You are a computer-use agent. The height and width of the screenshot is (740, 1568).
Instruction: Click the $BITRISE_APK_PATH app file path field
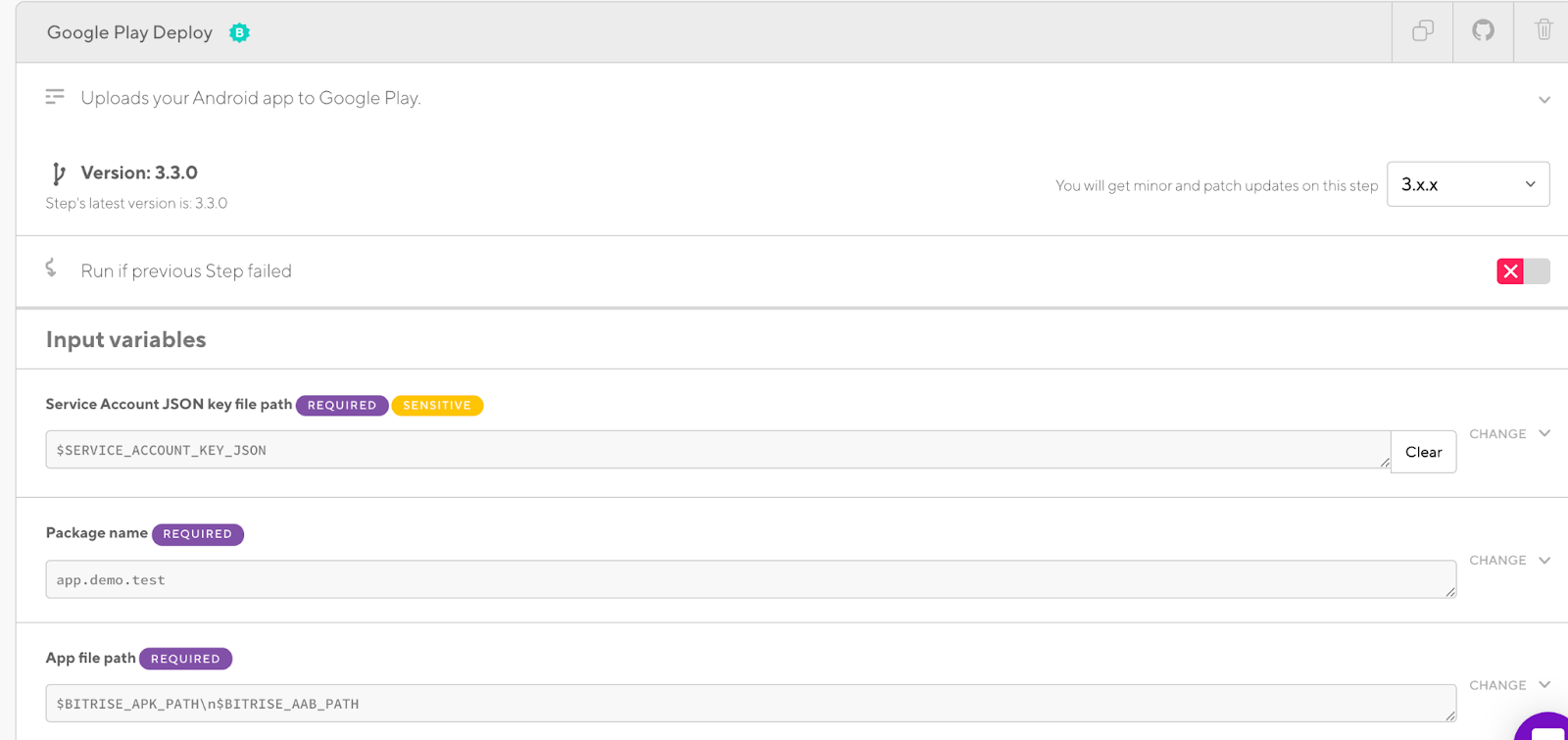pos(751,704)
